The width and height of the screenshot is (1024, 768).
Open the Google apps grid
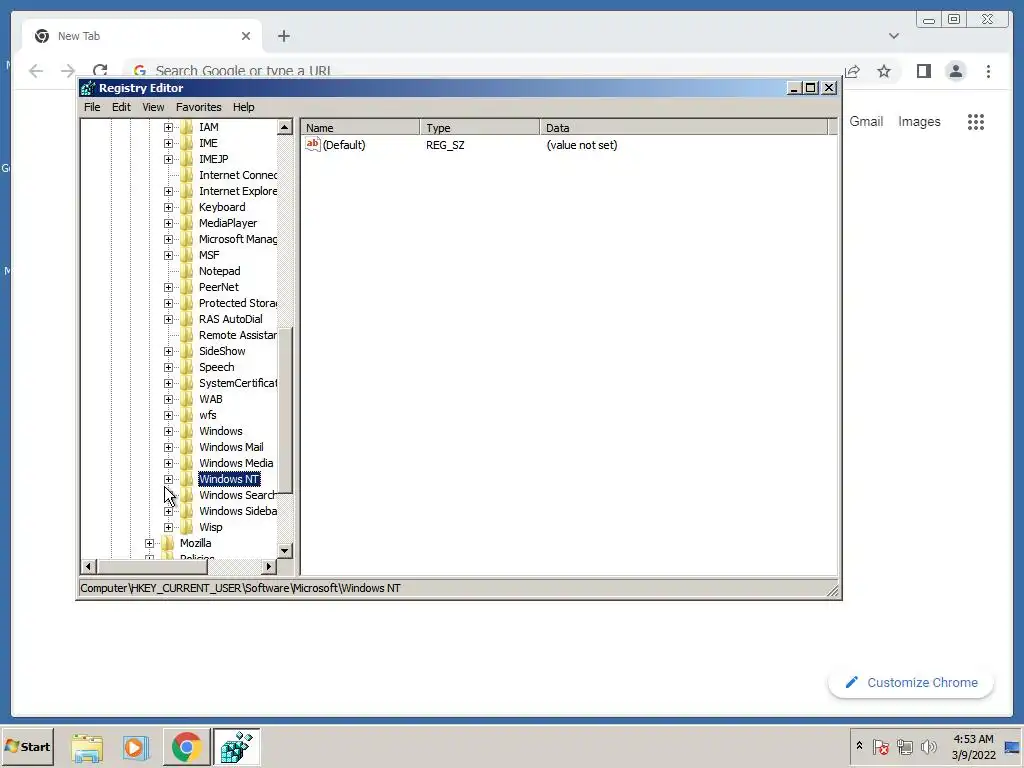click(x=976, y=122)
